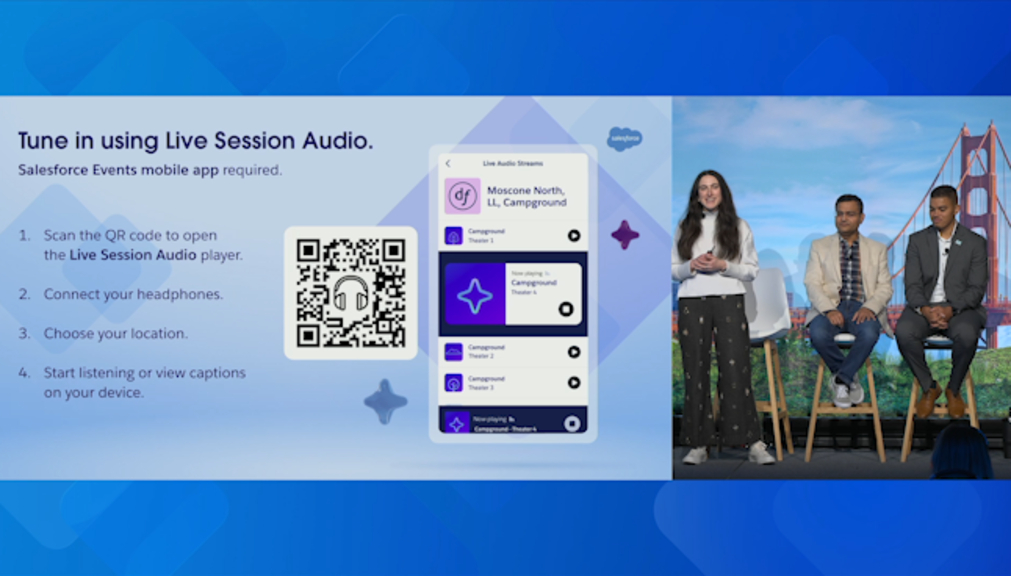Click the Campground Theater 1 stream icon
This screenshot has height=576, width=1011.
pos(453,235)
